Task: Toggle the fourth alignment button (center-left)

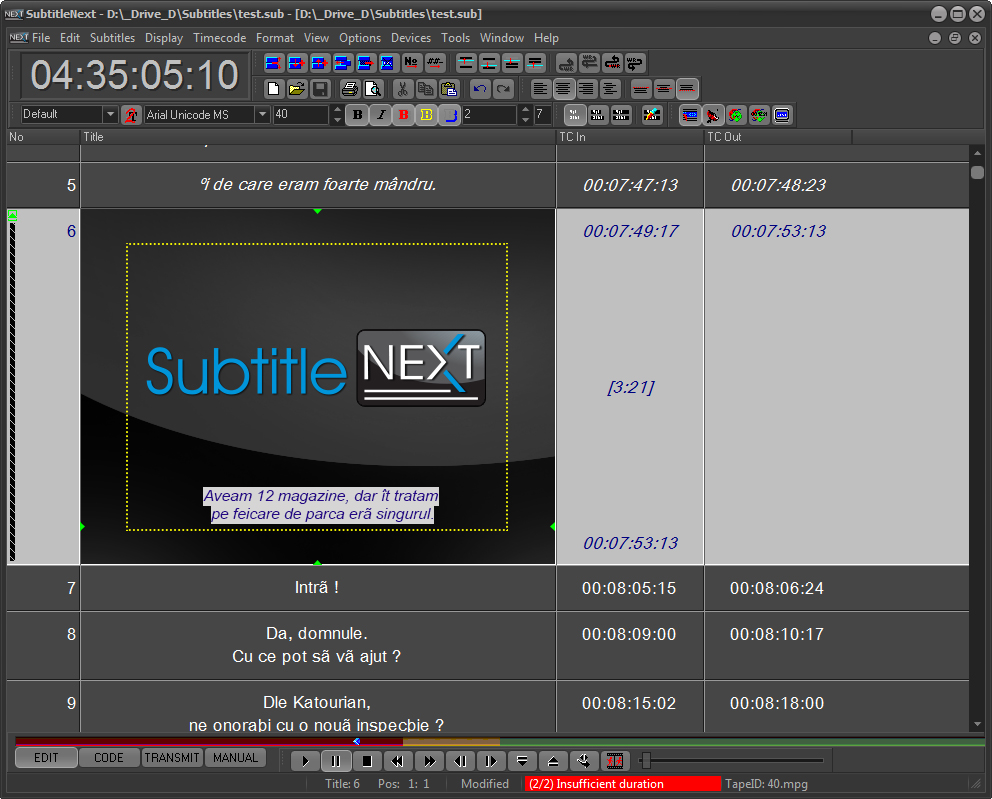Action: (x=610, y=89)
